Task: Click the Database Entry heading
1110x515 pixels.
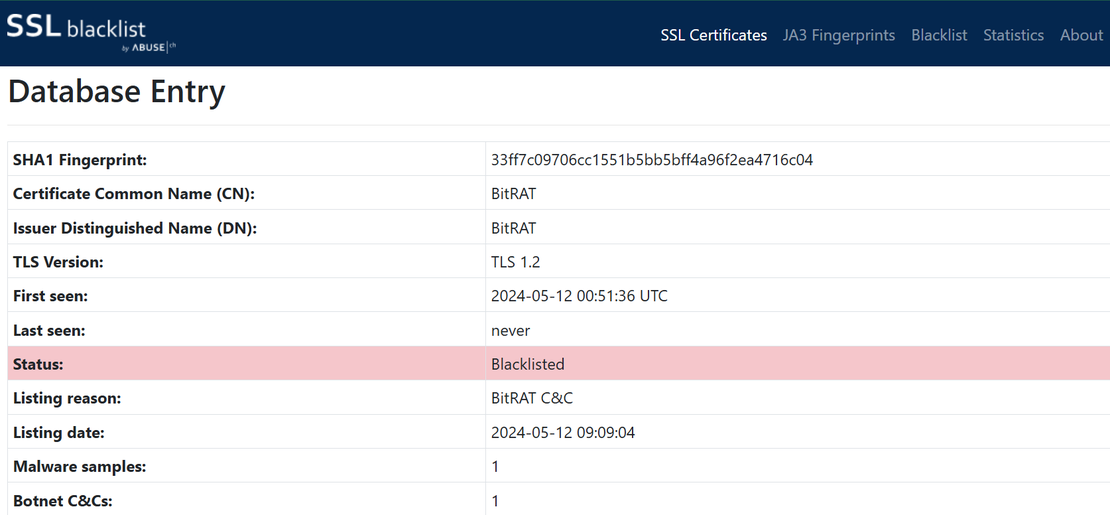Action: 117,92
